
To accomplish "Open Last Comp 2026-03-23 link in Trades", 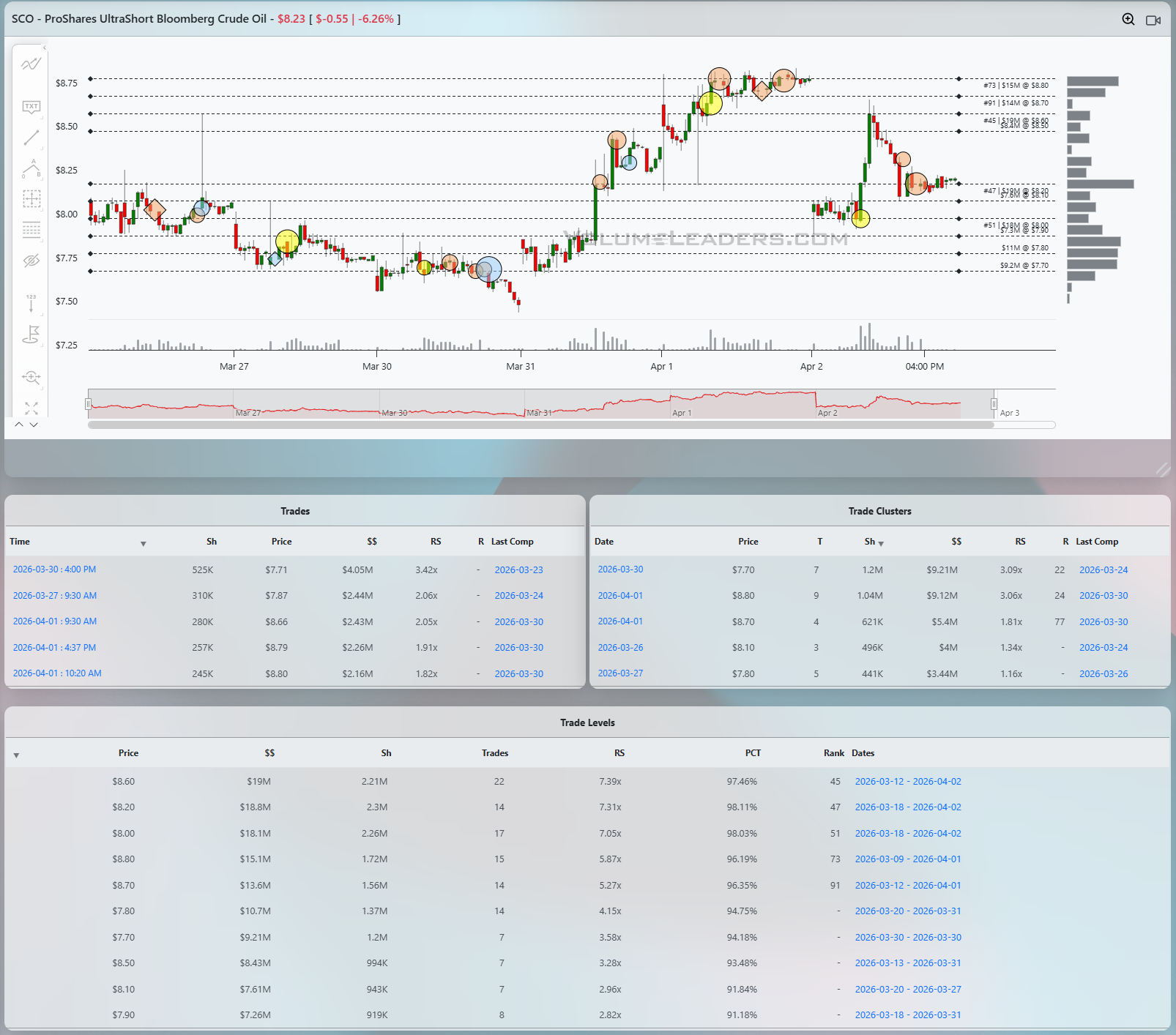I will click(518, 570).
